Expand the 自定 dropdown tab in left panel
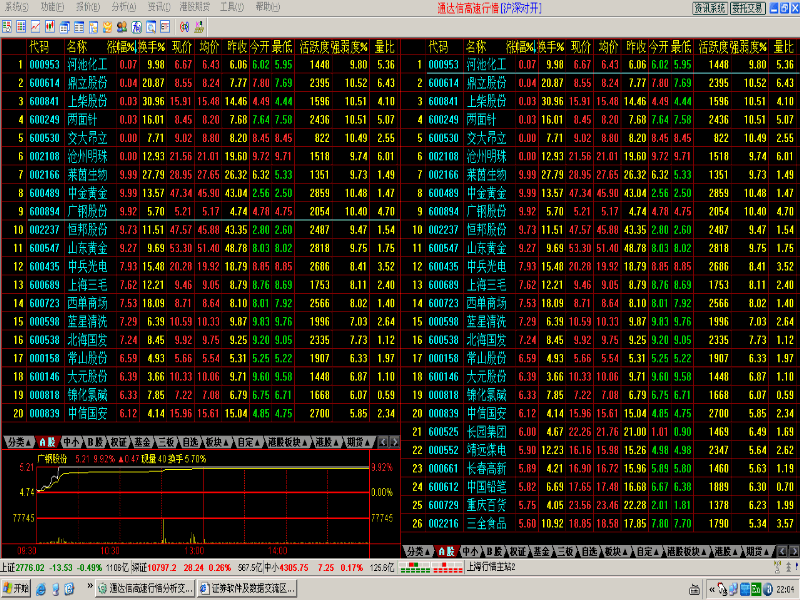Viewport: 800px width, 600px height. click(249, 442)
